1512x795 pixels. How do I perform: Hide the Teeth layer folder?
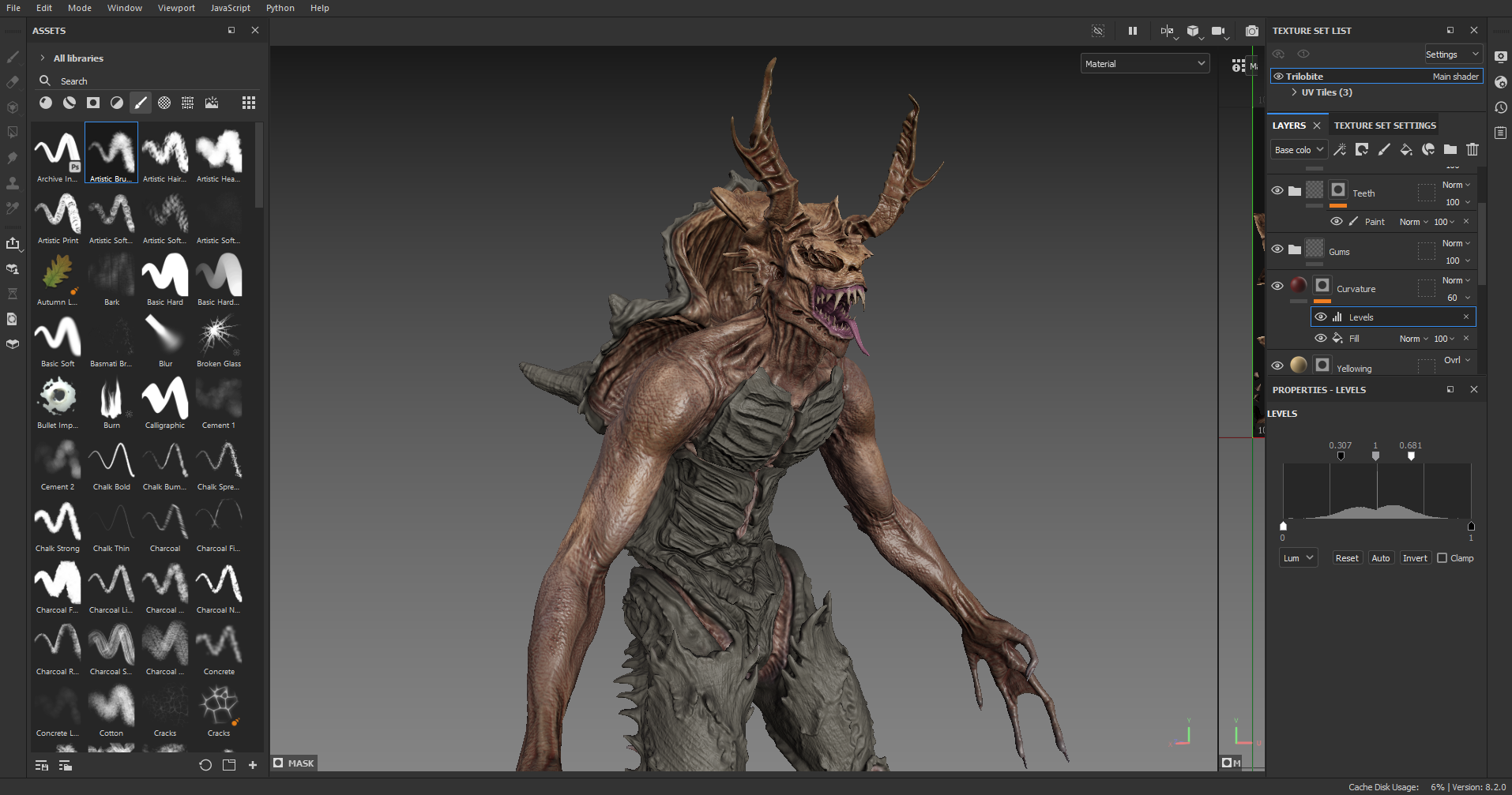1277,191
